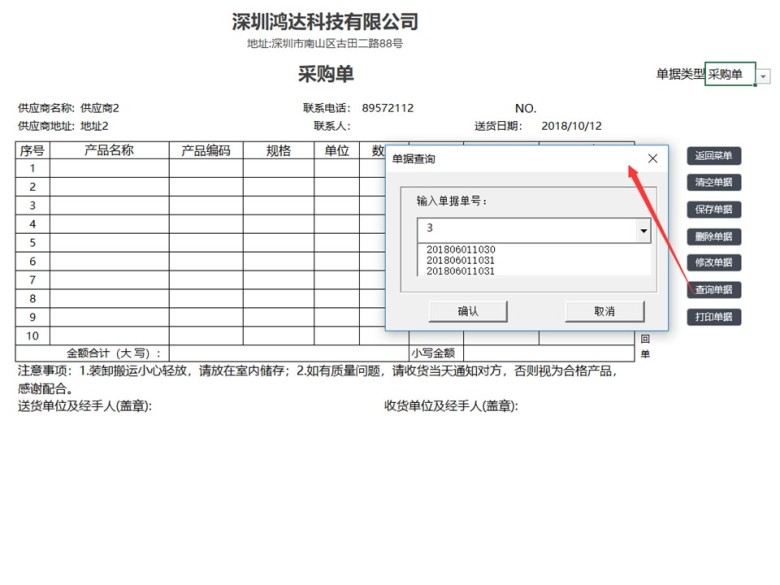The width and height of the screenshot is (780, 585).
Task: Select the 单据类型 cell showing 采购单
Action: pos(730,74)
